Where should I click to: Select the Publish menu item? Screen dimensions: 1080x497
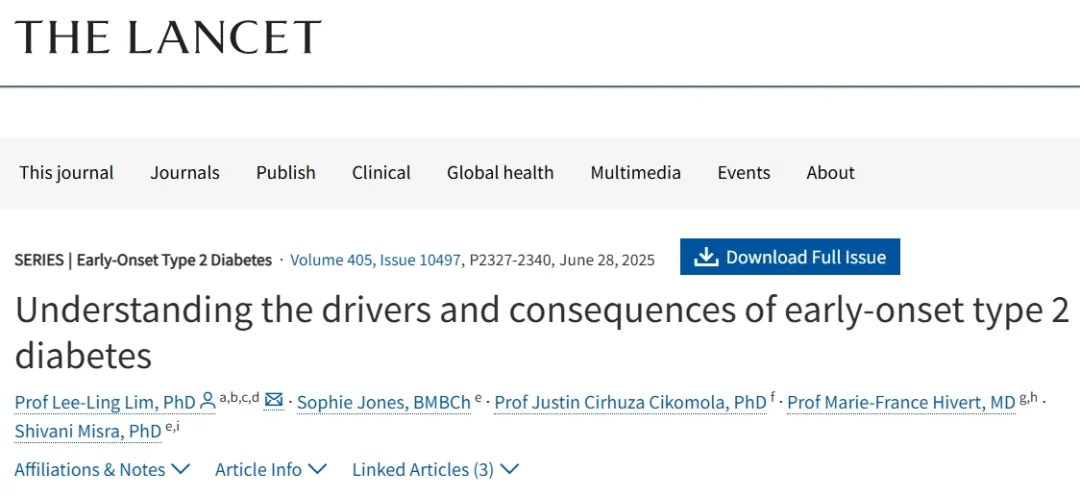pos(286,172)
